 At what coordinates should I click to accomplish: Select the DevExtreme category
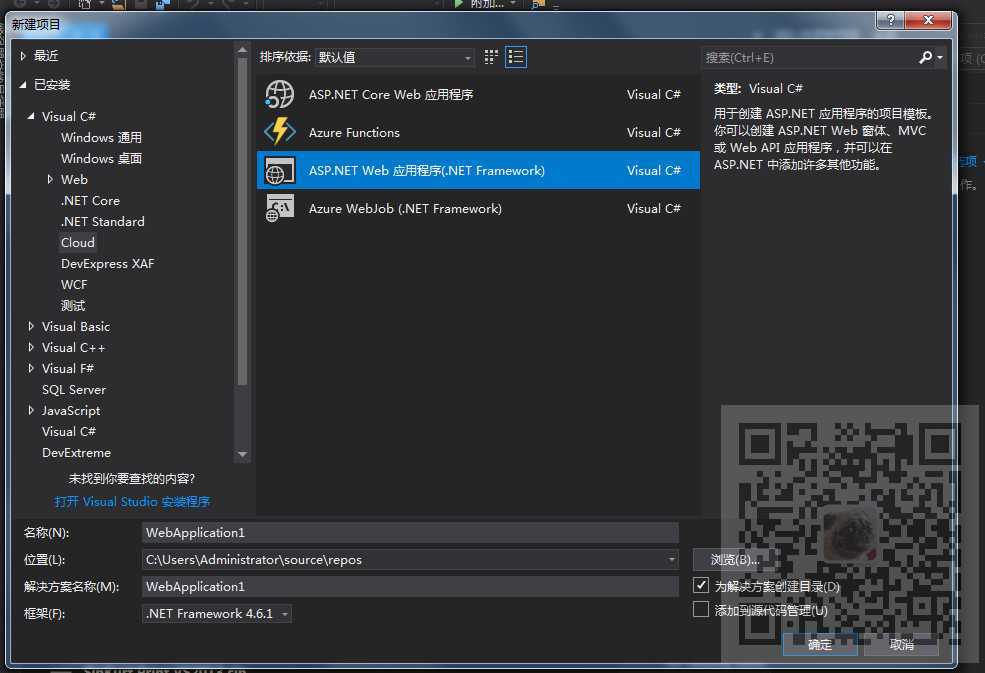(x=76, y=452)
